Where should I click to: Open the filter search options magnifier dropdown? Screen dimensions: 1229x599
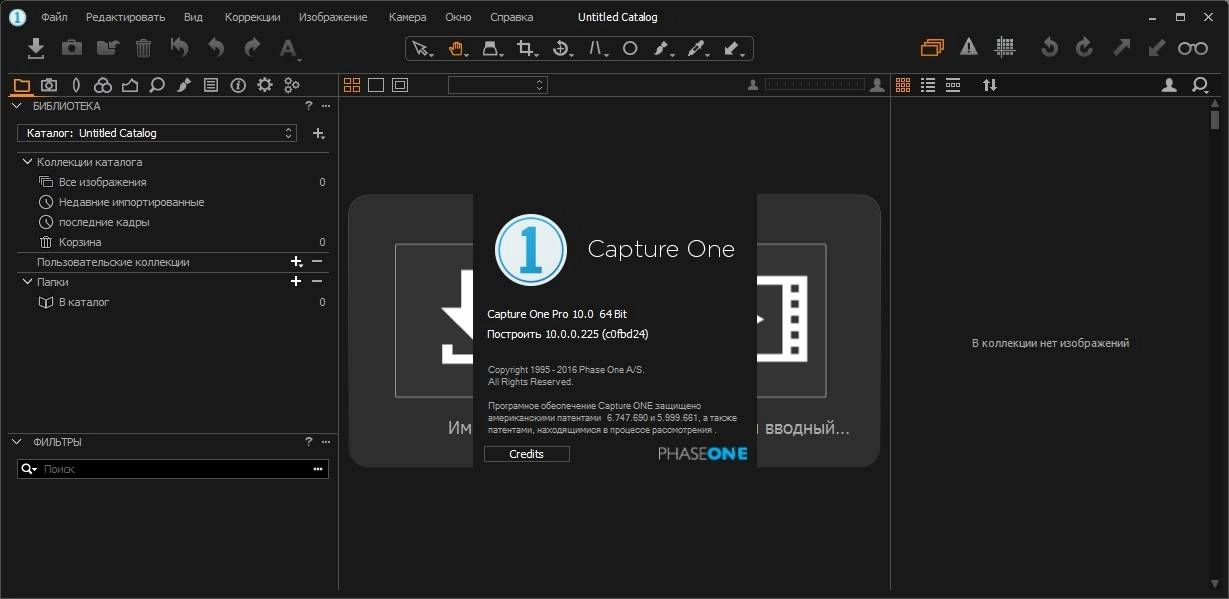29,468
